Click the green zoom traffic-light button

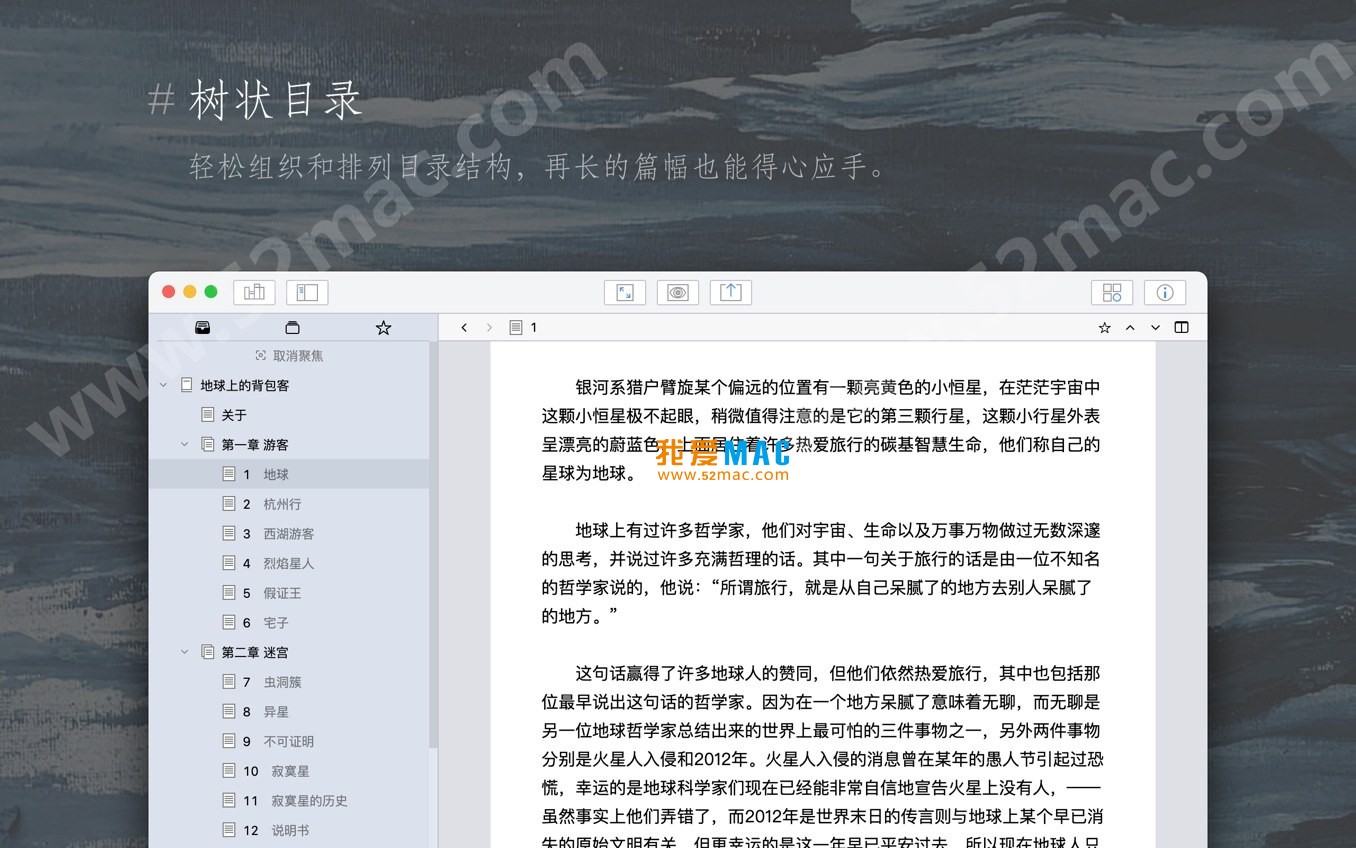click(211, 291)
